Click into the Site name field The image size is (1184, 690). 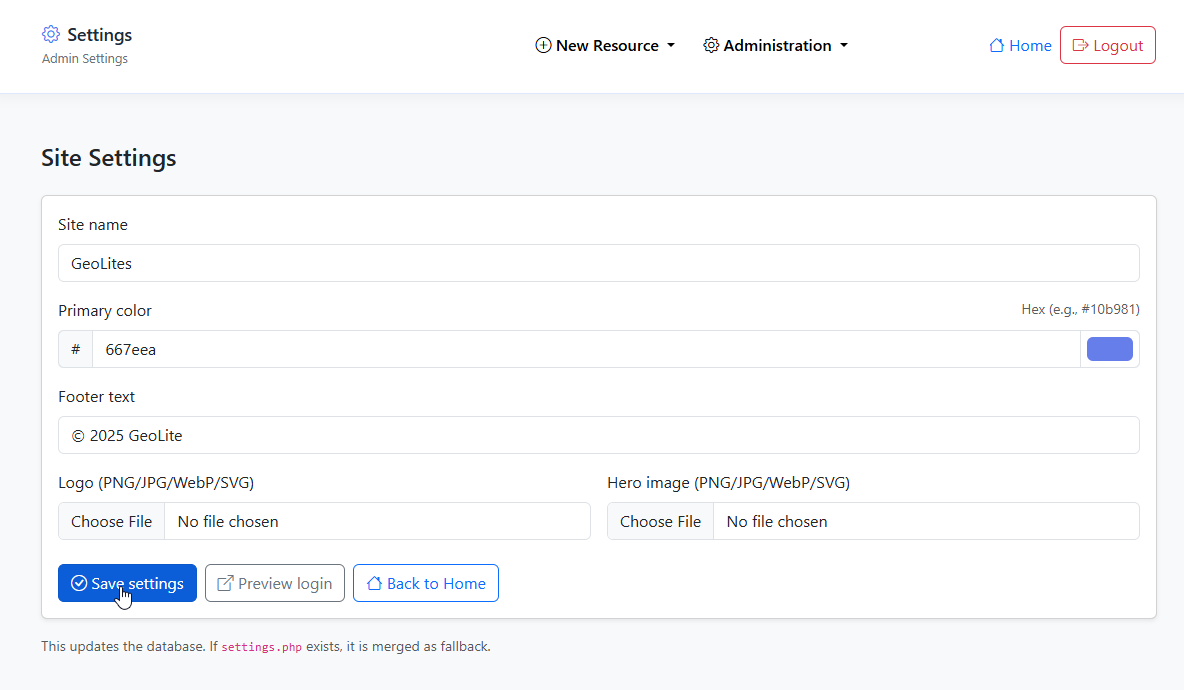(598, 263)
